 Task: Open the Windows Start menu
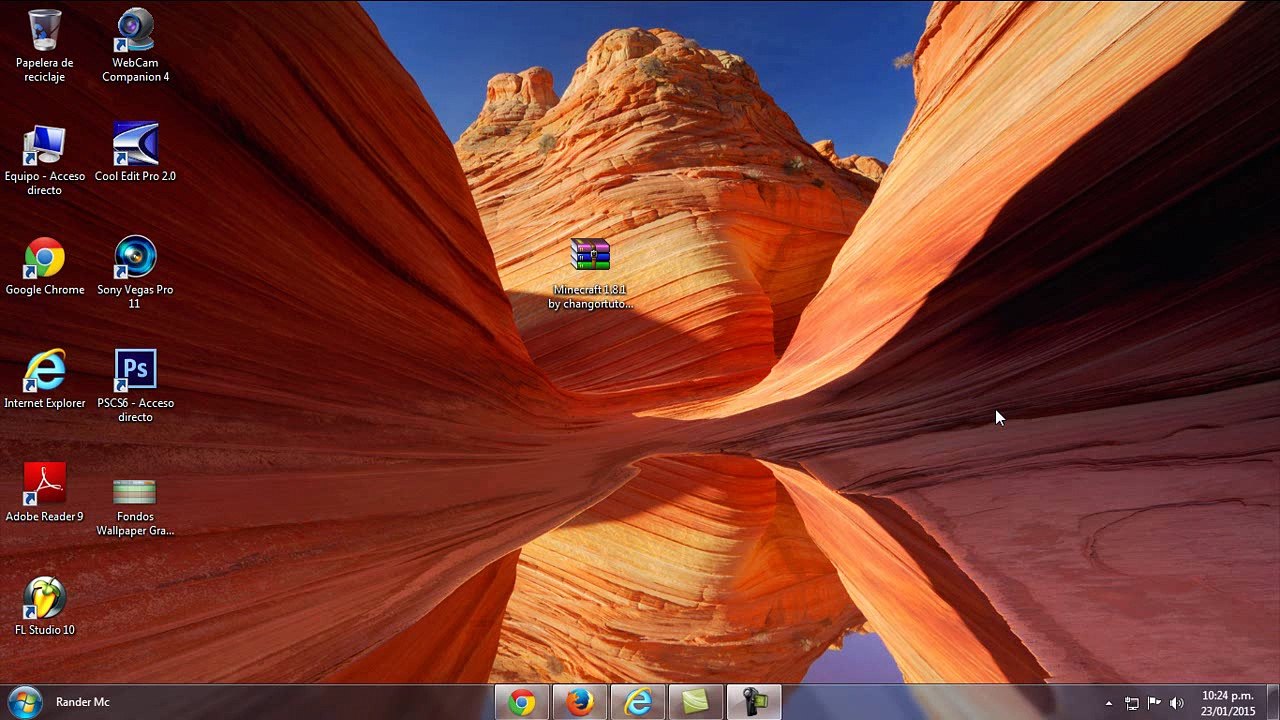[24, 702]
